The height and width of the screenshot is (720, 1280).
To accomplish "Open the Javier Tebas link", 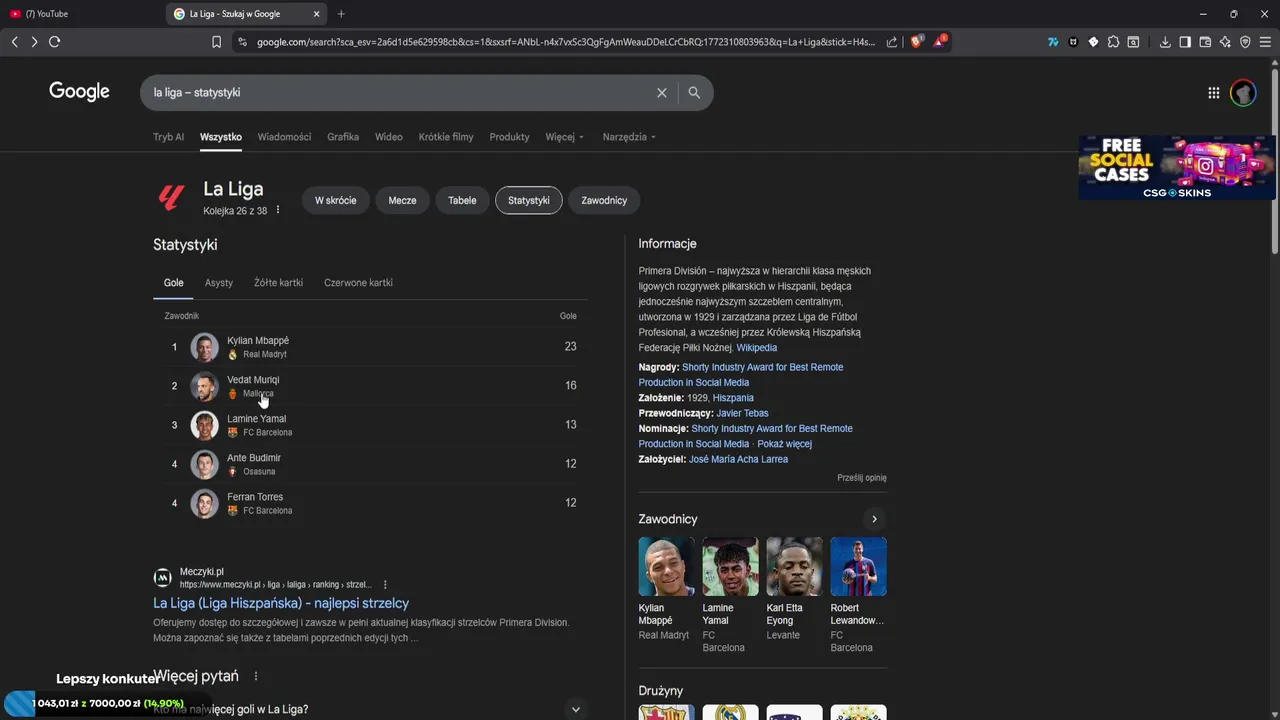I will [x=742, y=413].
